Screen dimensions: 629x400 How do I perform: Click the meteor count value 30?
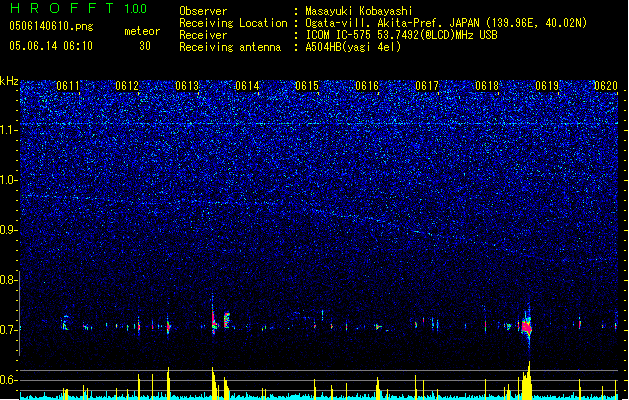click(x=145, y=46)
